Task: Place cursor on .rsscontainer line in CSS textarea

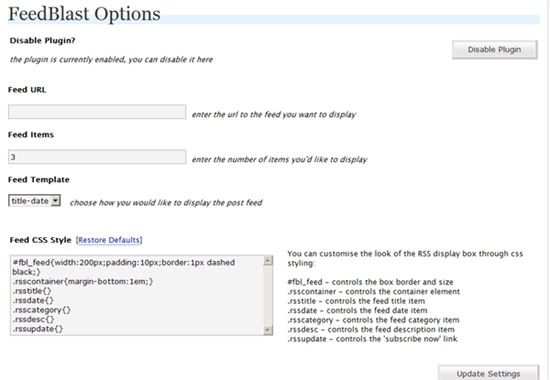Action: click(83, 281)
